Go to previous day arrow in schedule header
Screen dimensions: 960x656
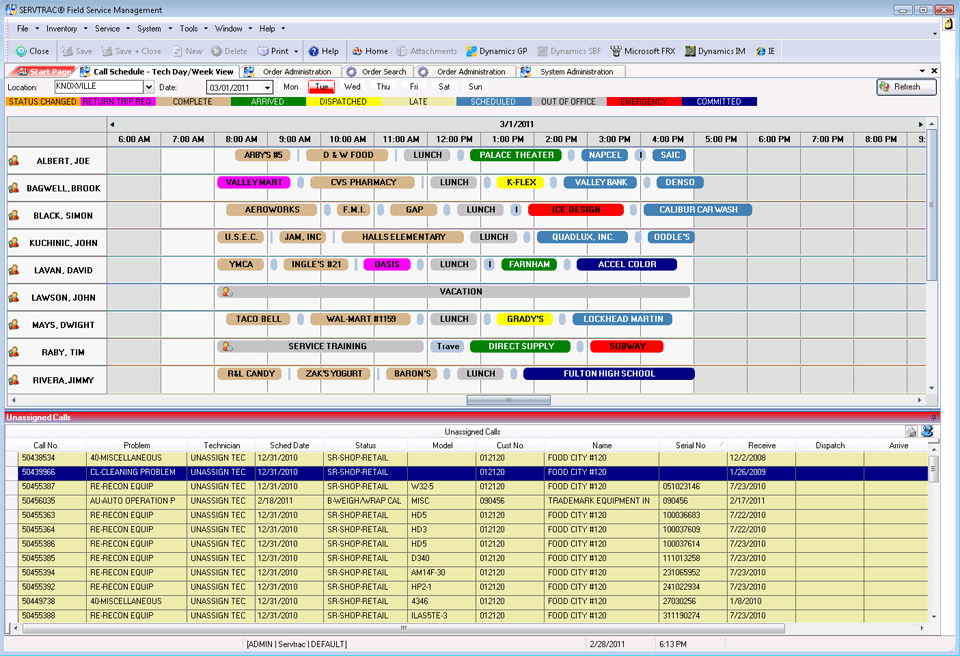click(112, 124)
